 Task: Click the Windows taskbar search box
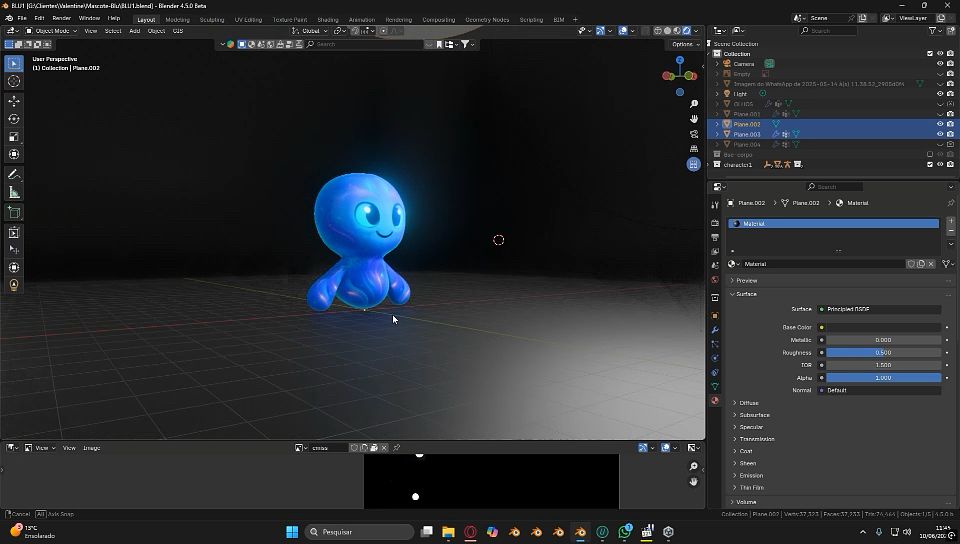(359, 532)
